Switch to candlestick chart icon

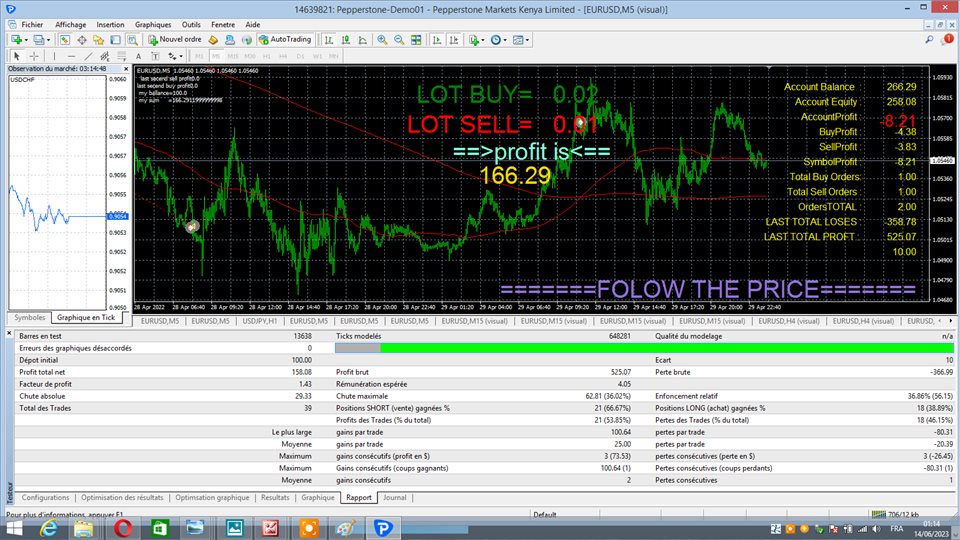click(x=346, y=40)
